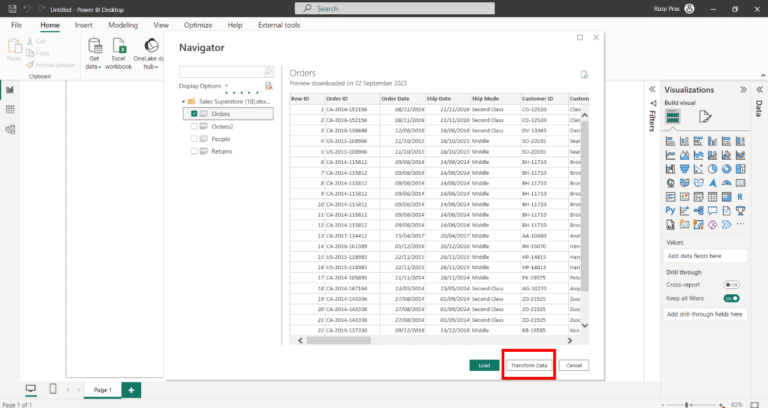The image size is (768, 408).
Task: Switch to the Insert ribbon tab
Action: [84, 25]
